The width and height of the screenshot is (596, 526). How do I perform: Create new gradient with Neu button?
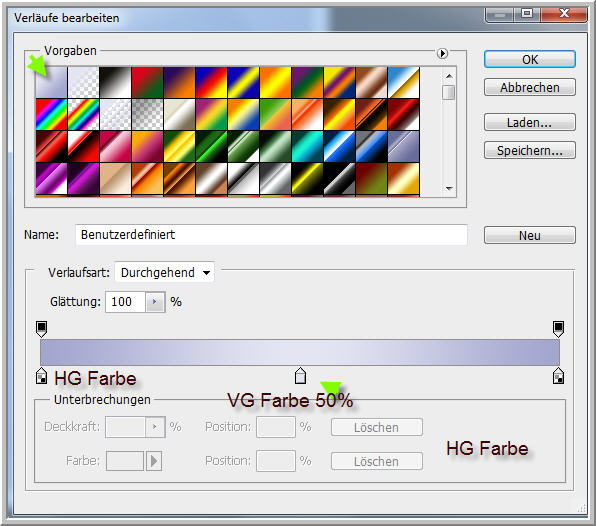(529, 235)
